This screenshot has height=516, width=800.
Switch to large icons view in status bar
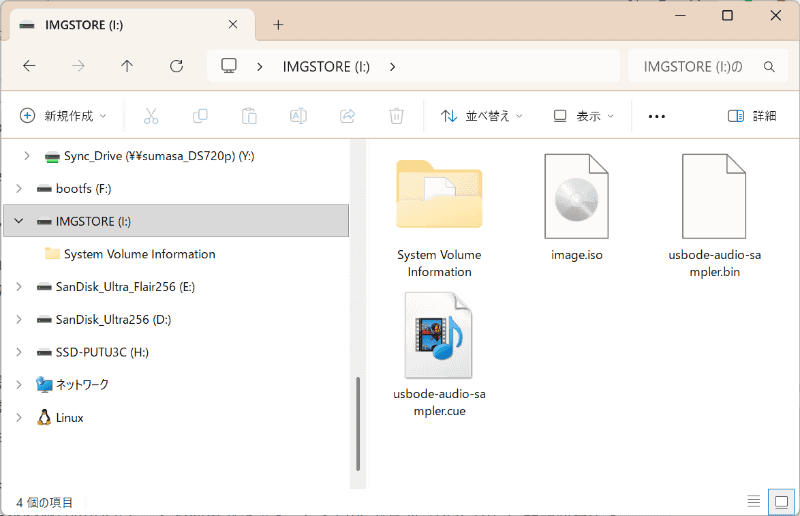[x=781, y=502]
